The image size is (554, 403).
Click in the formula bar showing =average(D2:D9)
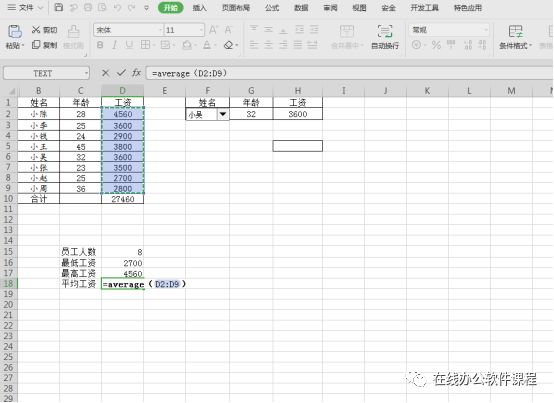pyautogui.click(x=349, y=73)
